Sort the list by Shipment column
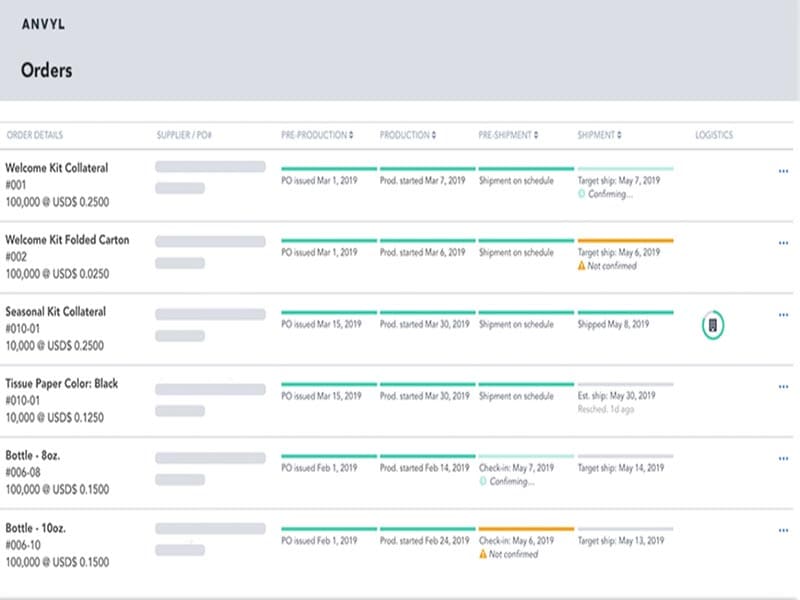This screenshot has height=600, width=800. (x=600, y=135)
